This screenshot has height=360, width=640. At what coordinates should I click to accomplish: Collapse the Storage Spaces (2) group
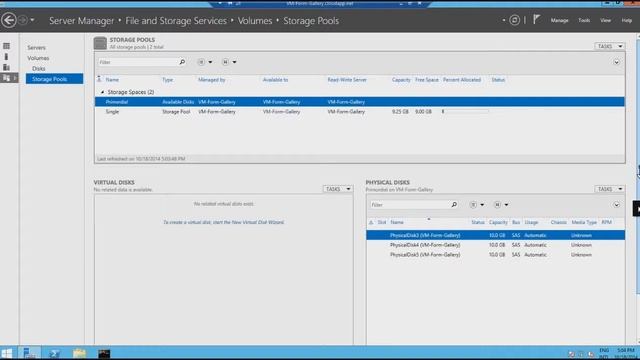point(102,92)
